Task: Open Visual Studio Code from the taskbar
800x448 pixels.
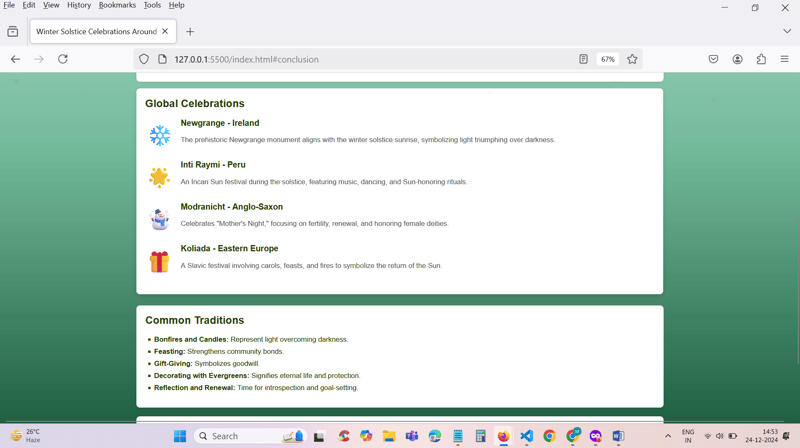Action: click(527, 436)
